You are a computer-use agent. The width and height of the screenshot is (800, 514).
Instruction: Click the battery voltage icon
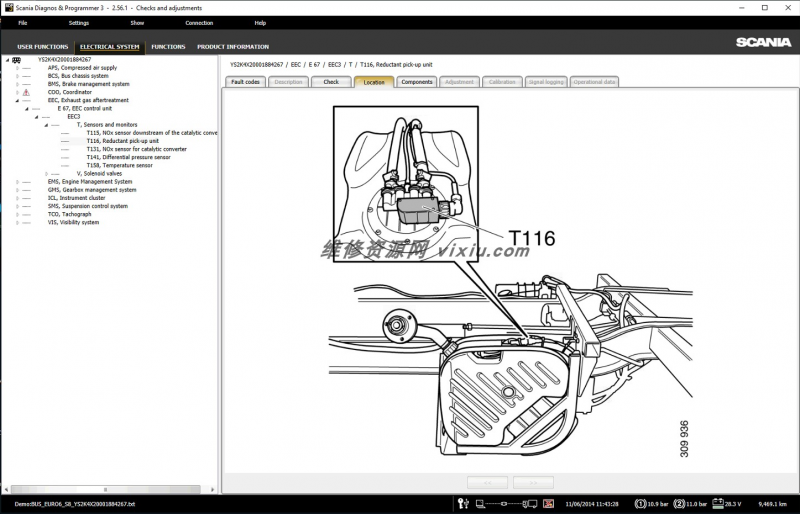click(x=718, y=504)
